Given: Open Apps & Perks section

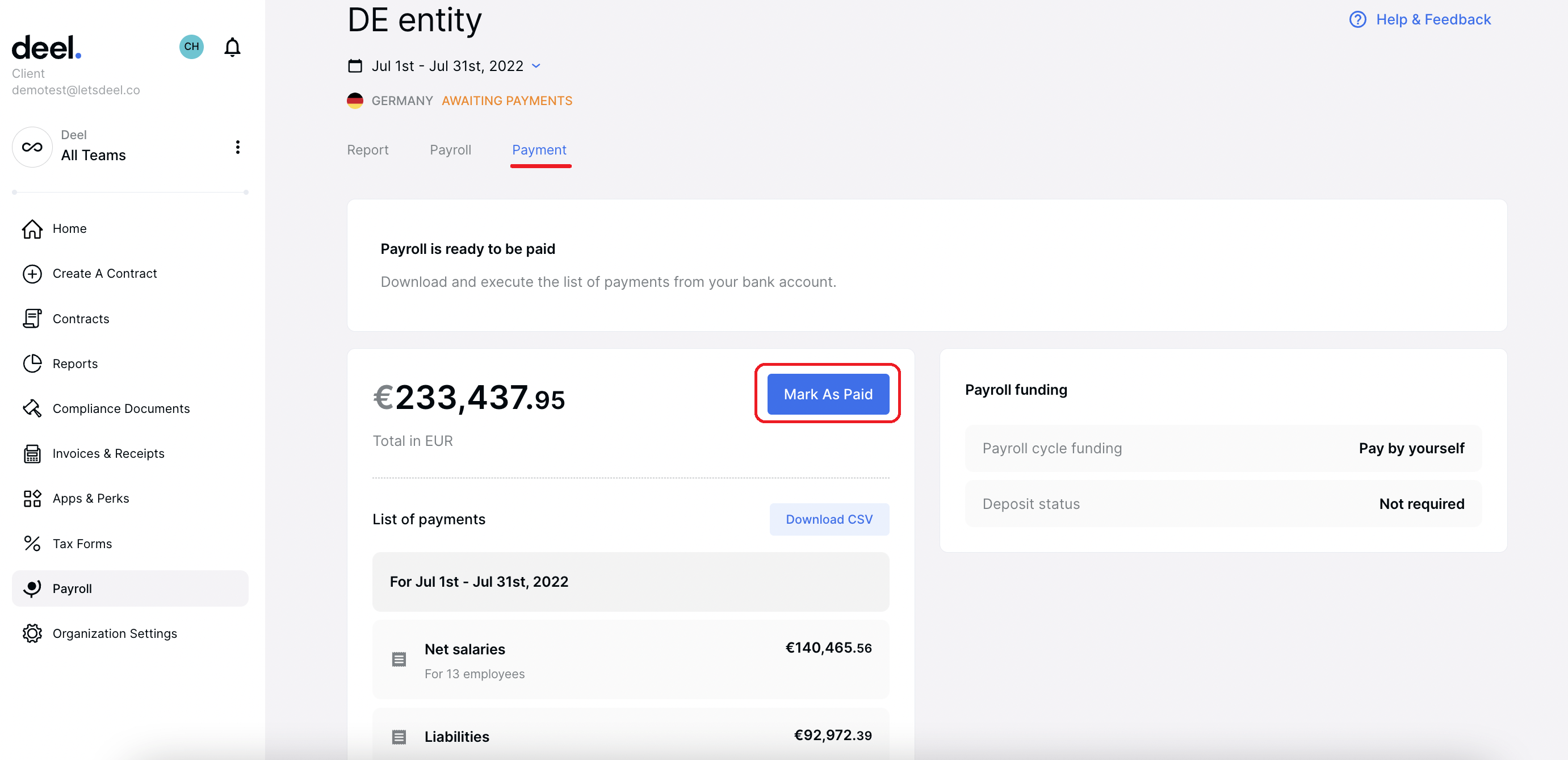Looking at the screenshot, I should [x=90, y=498].
